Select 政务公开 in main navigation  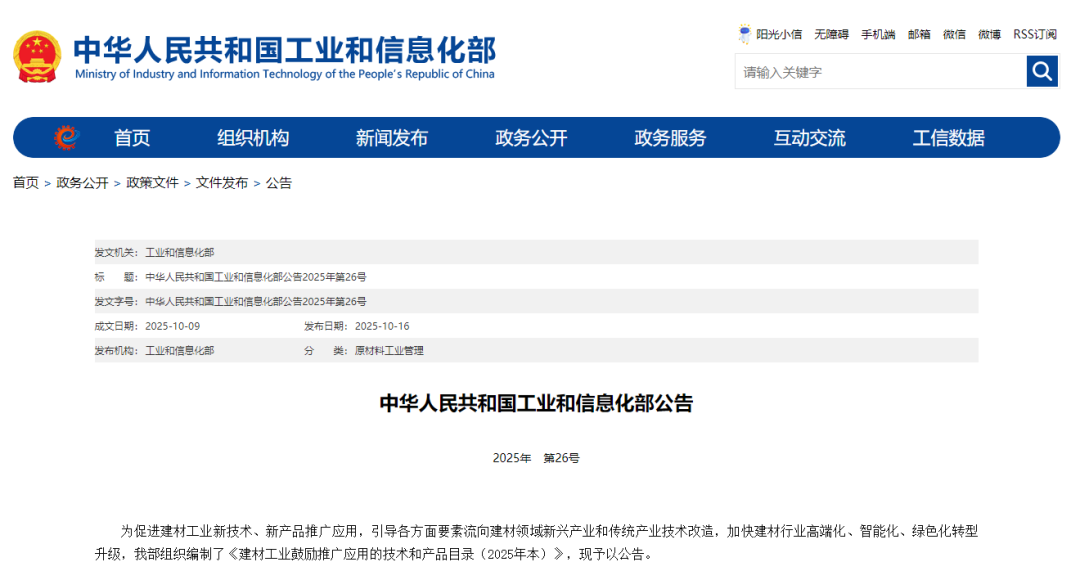(531, 138)
